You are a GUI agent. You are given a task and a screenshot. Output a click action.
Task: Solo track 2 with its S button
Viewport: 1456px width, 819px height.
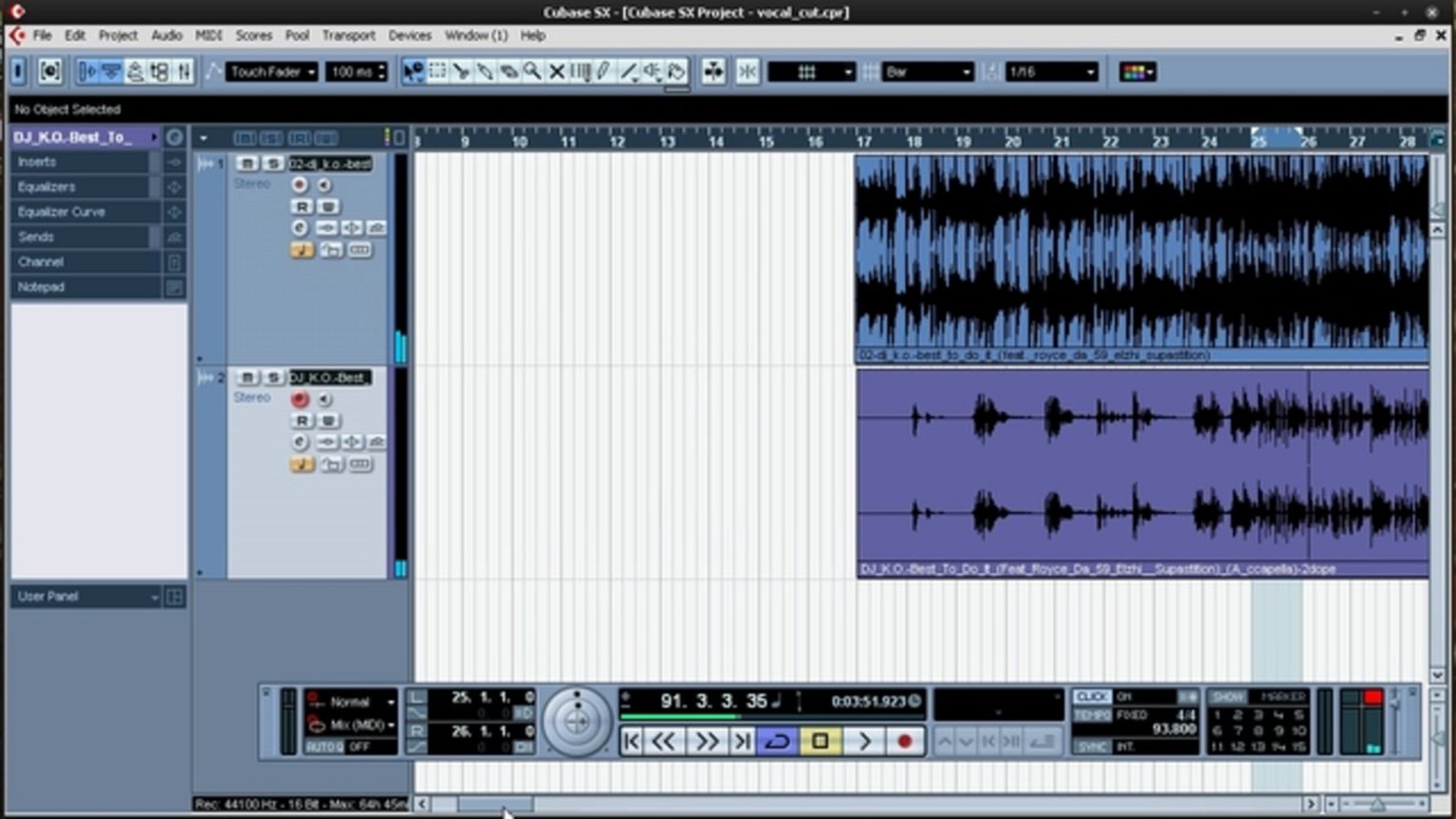273,378
